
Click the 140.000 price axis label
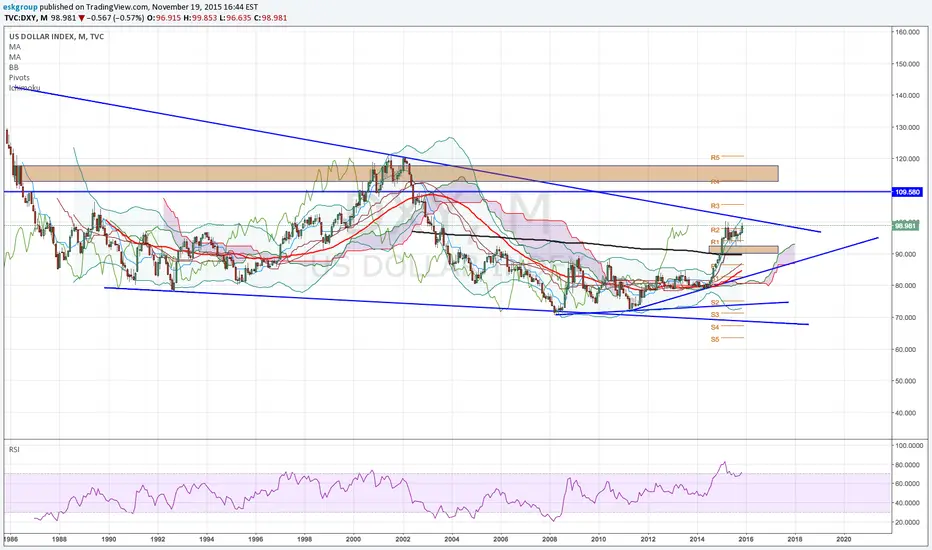click(908, 95)
